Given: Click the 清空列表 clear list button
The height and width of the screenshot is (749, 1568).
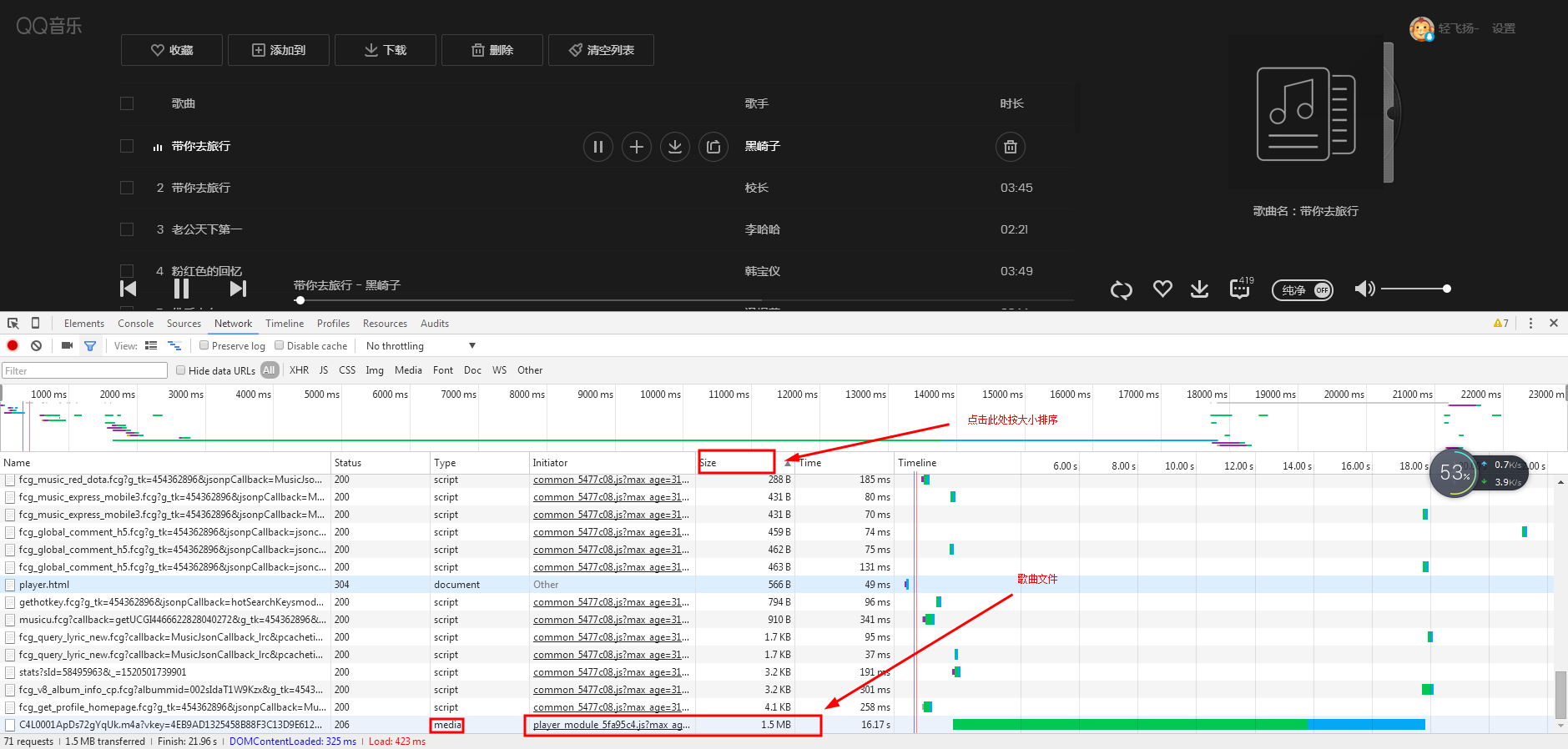Looking at the screenshot, I should 601,50.
